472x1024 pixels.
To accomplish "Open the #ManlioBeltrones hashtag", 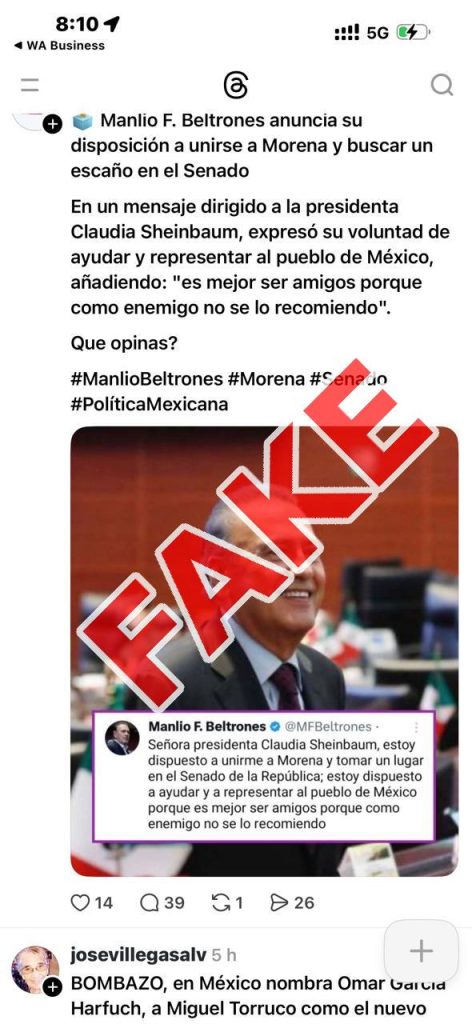I will [x=146, y=379].
